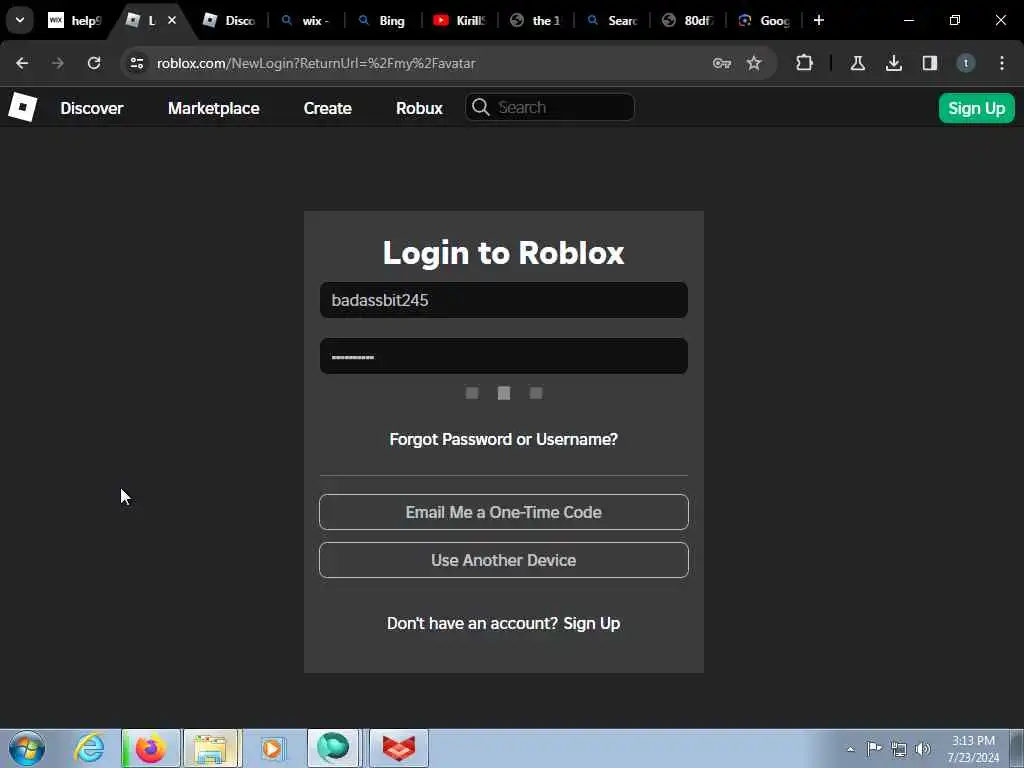Image resolution: width=1024 pixels, height=768 pixels.
Task: Open browser downloads icon
Action: pyautogui.click(x=894, y=63)
